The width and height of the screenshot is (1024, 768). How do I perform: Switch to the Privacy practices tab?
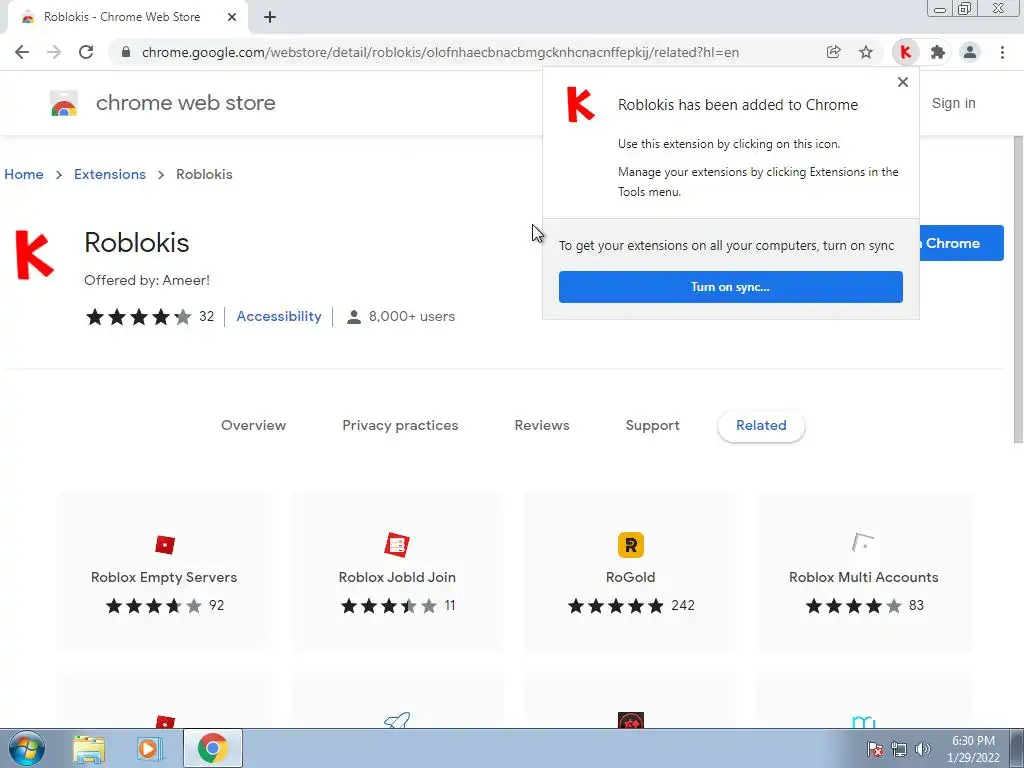[400, 425]
